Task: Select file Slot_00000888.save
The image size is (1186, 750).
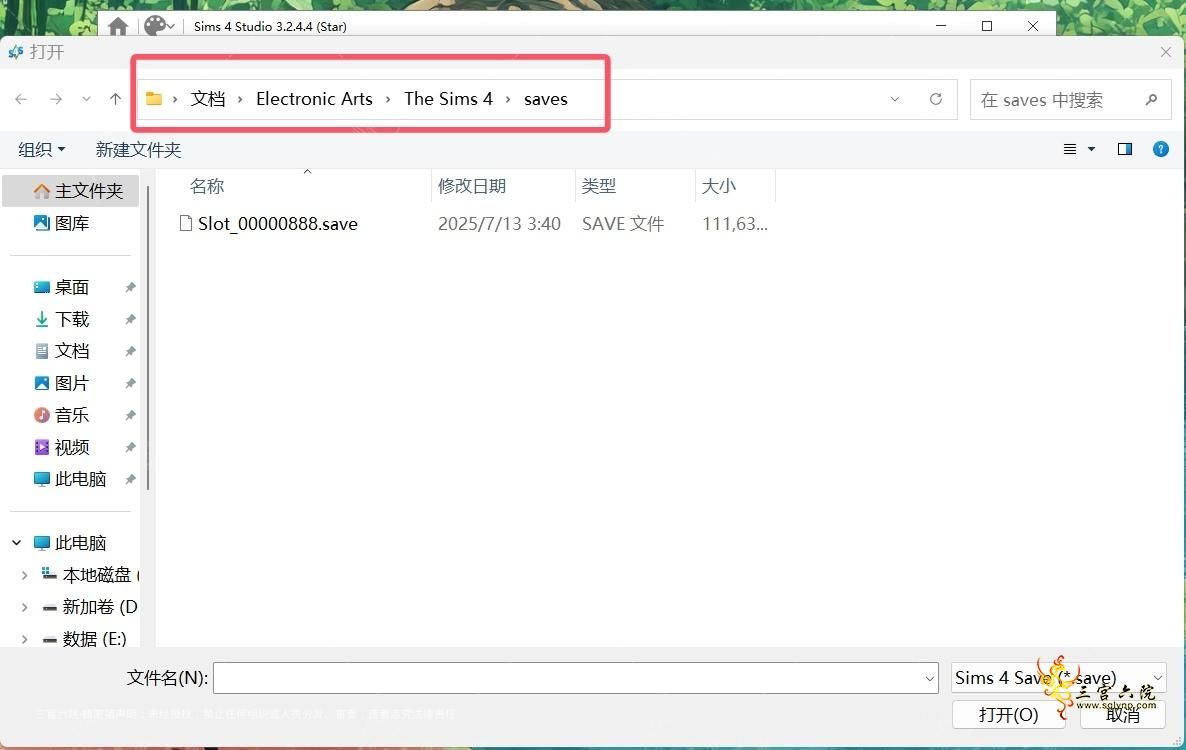Action: 278,224
